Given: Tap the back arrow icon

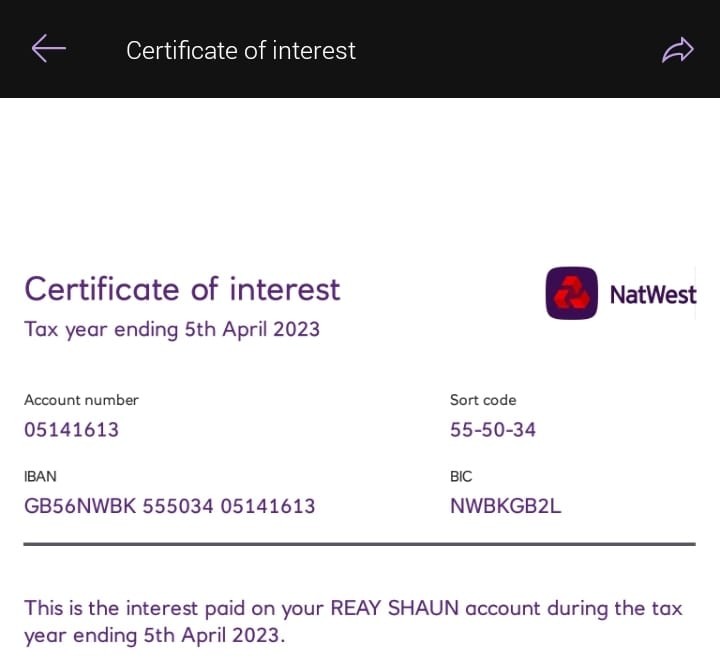Looking at the screenshot, I should (x=48, y=48).
